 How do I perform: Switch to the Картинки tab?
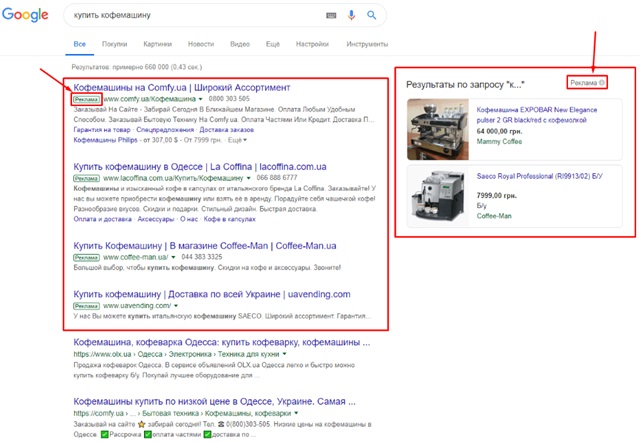[x=158, y=44]
